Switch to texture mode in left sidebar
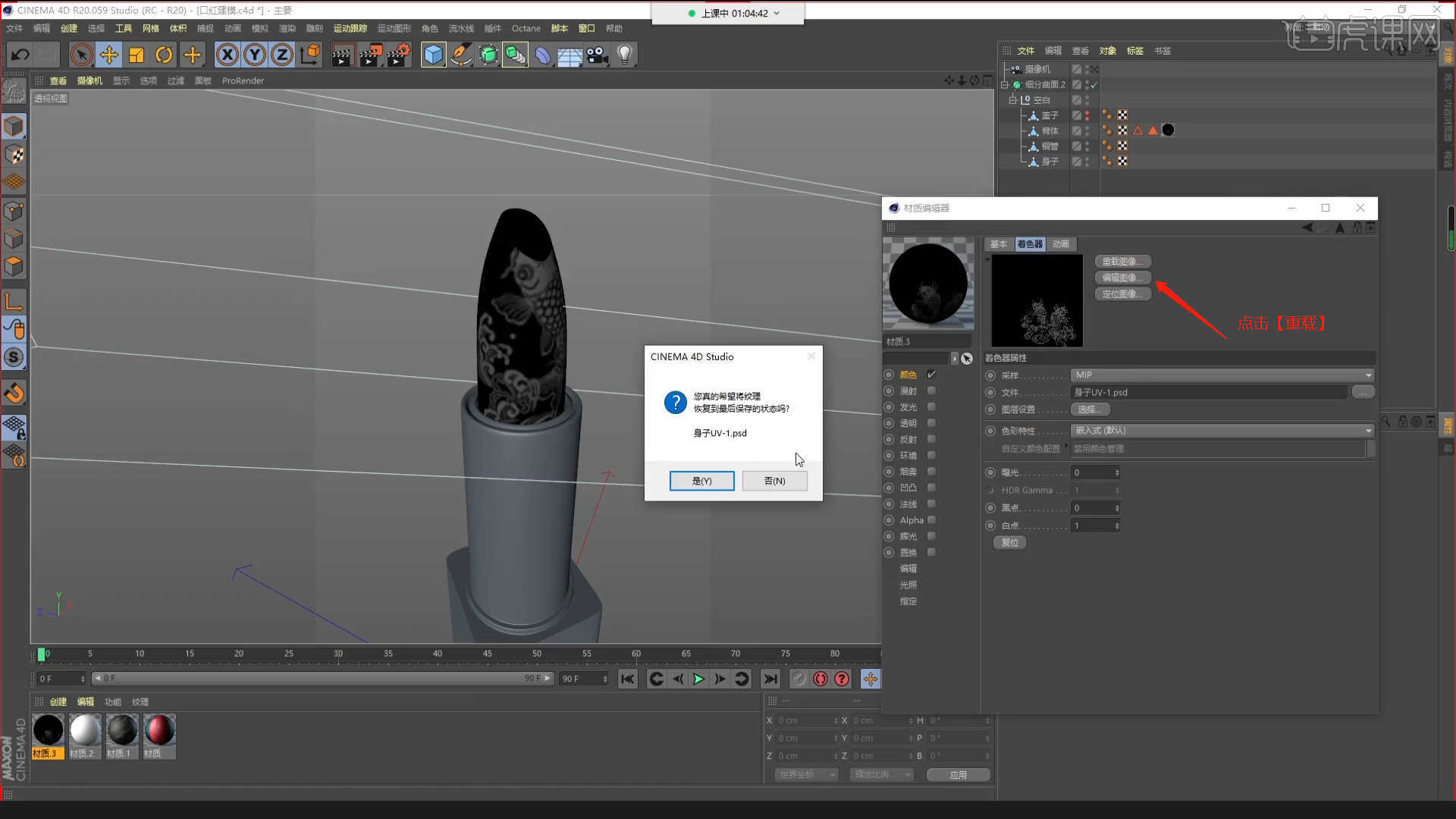This screenshot has height=819, width=1456. [x=14, y=155]
